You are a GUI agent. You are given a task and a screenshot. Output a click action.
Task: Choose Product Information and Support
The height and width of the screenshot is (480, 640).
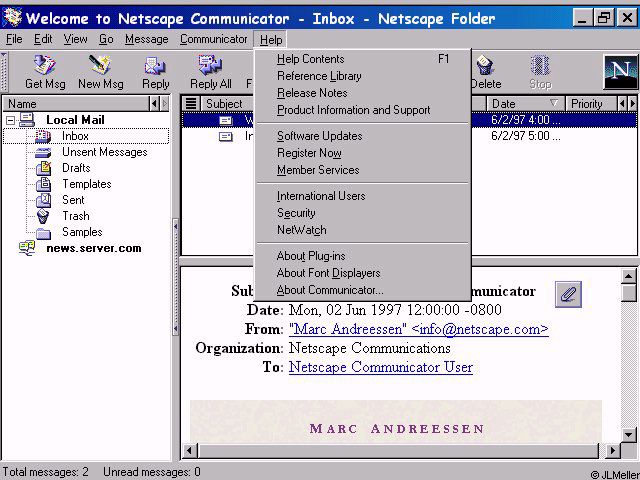pos(363,110)
